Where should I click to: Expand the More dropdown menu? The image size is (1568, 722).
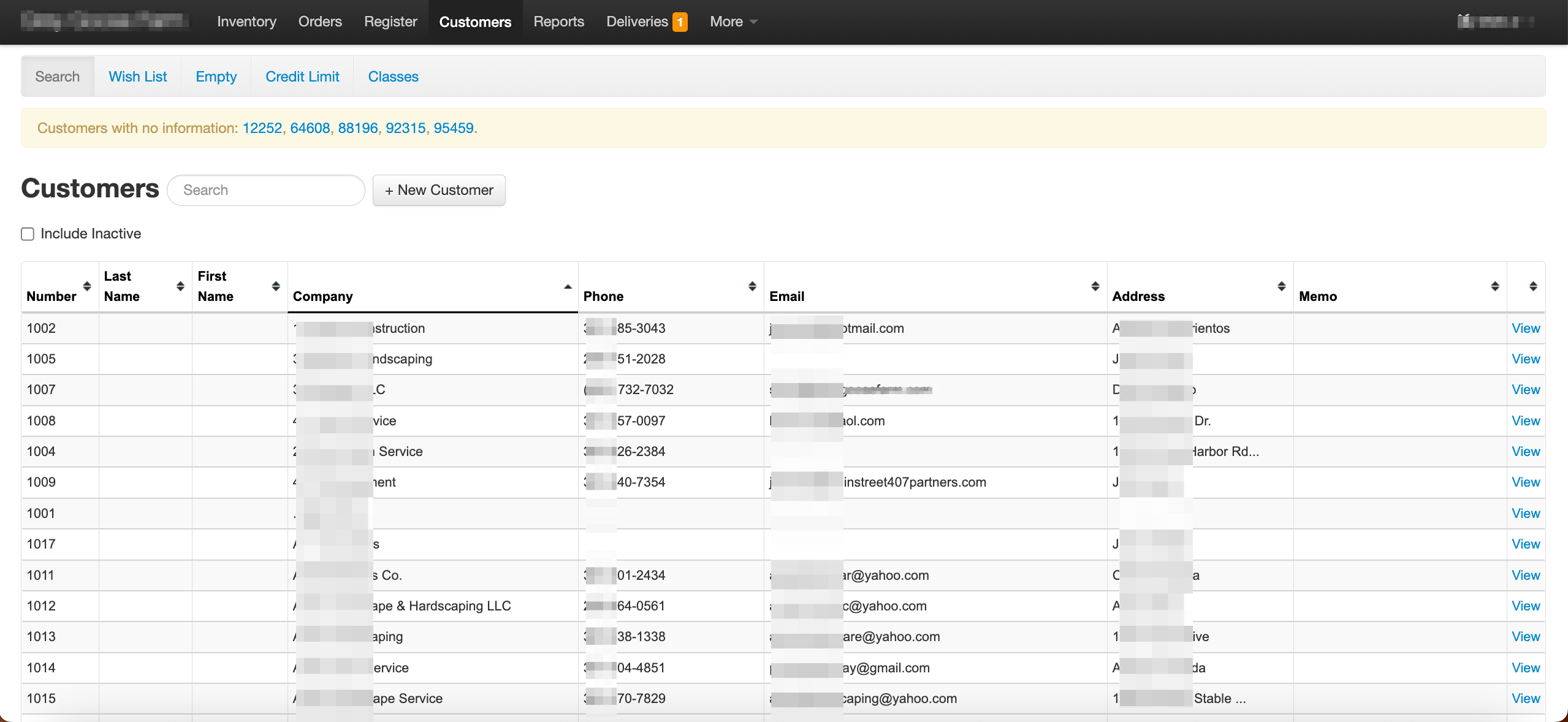733,22
